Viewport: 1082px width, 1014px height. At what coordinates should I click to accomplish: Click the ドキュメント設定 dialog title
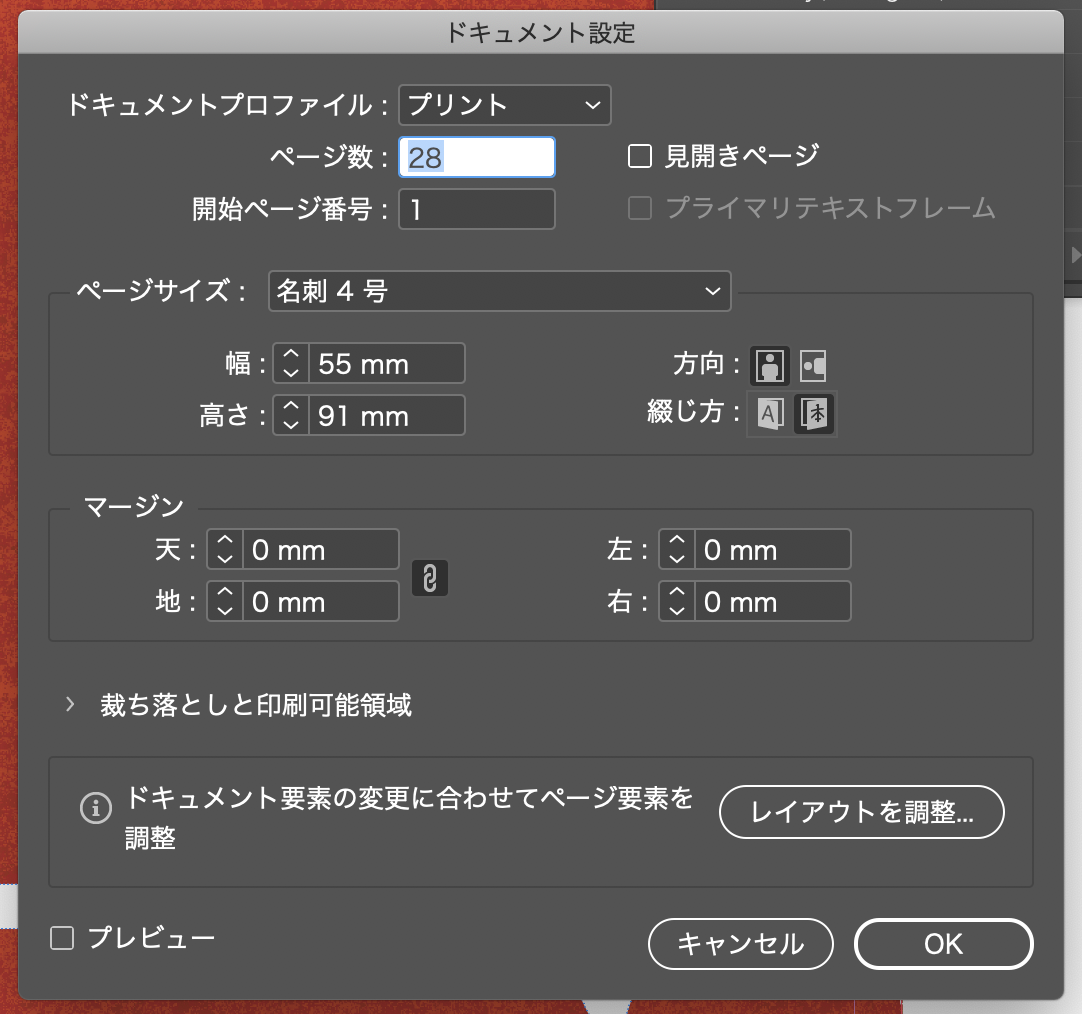(x=540, y=32)
